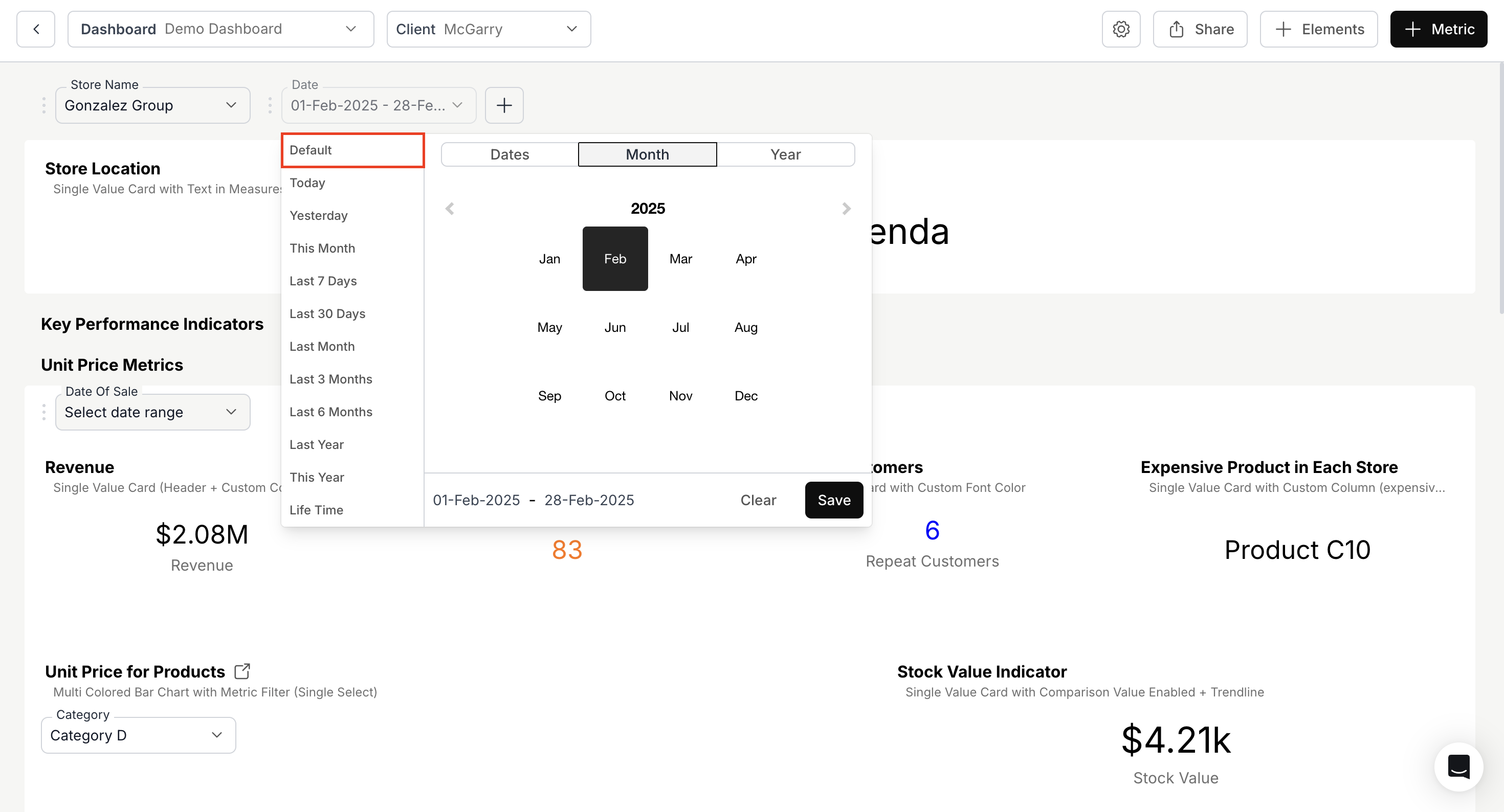Viewport: 1504px width, 812px height.
Task: Expand the Date Of Sale date range selector
Action: (152, 412)
